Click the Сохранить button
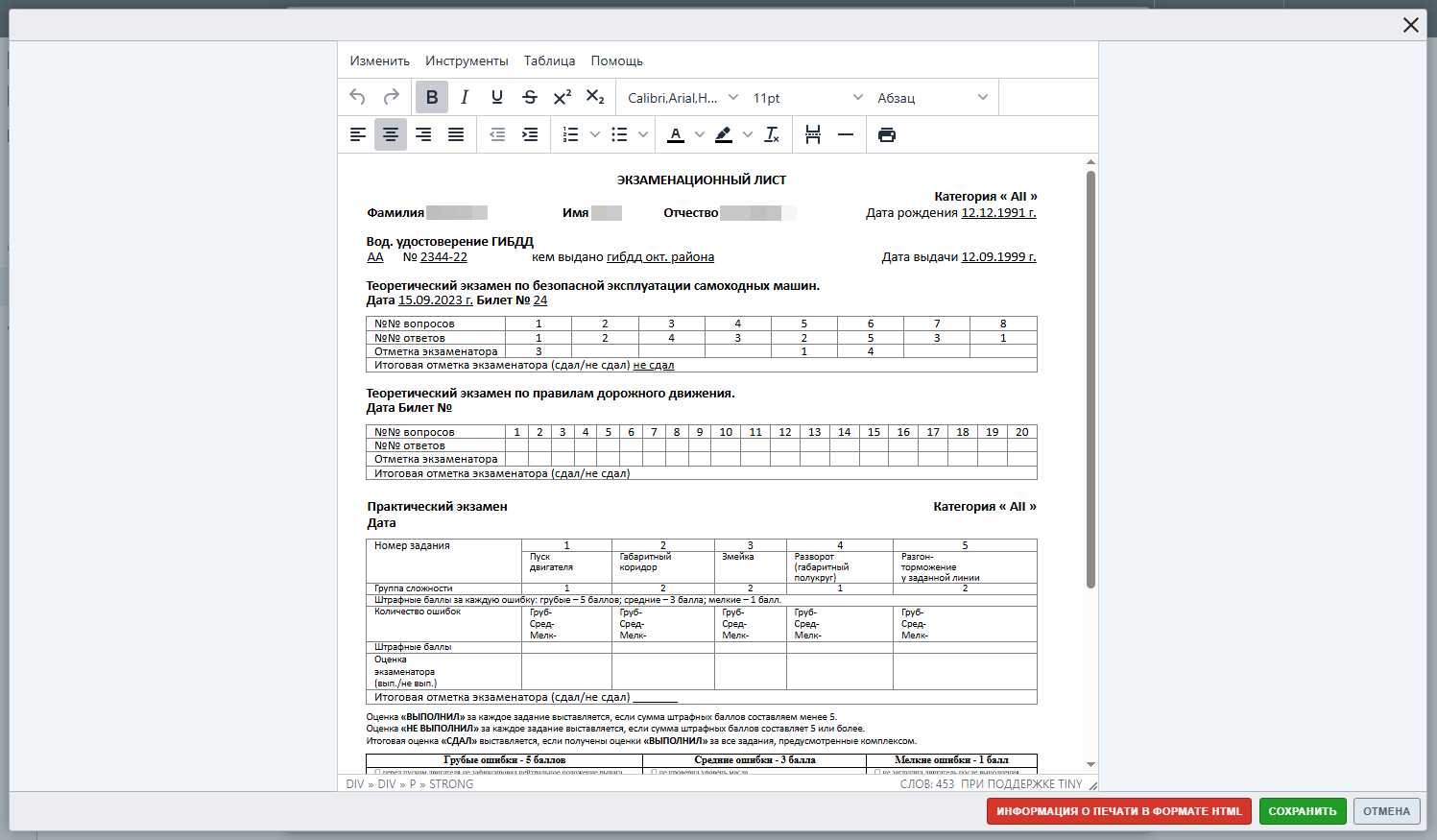 click(1303, 811)
